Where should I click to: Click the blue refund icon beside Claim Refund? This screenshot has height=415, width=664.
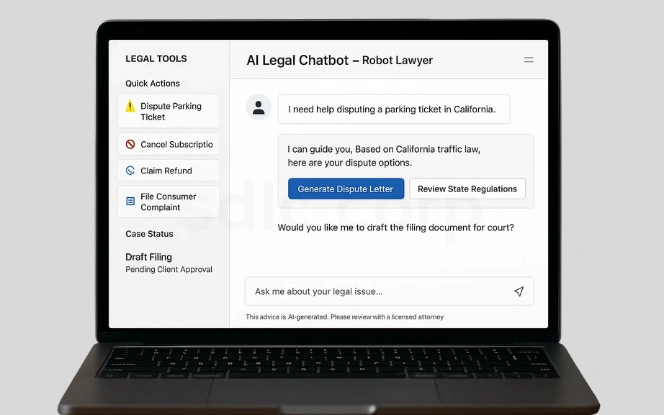(130, 171)
